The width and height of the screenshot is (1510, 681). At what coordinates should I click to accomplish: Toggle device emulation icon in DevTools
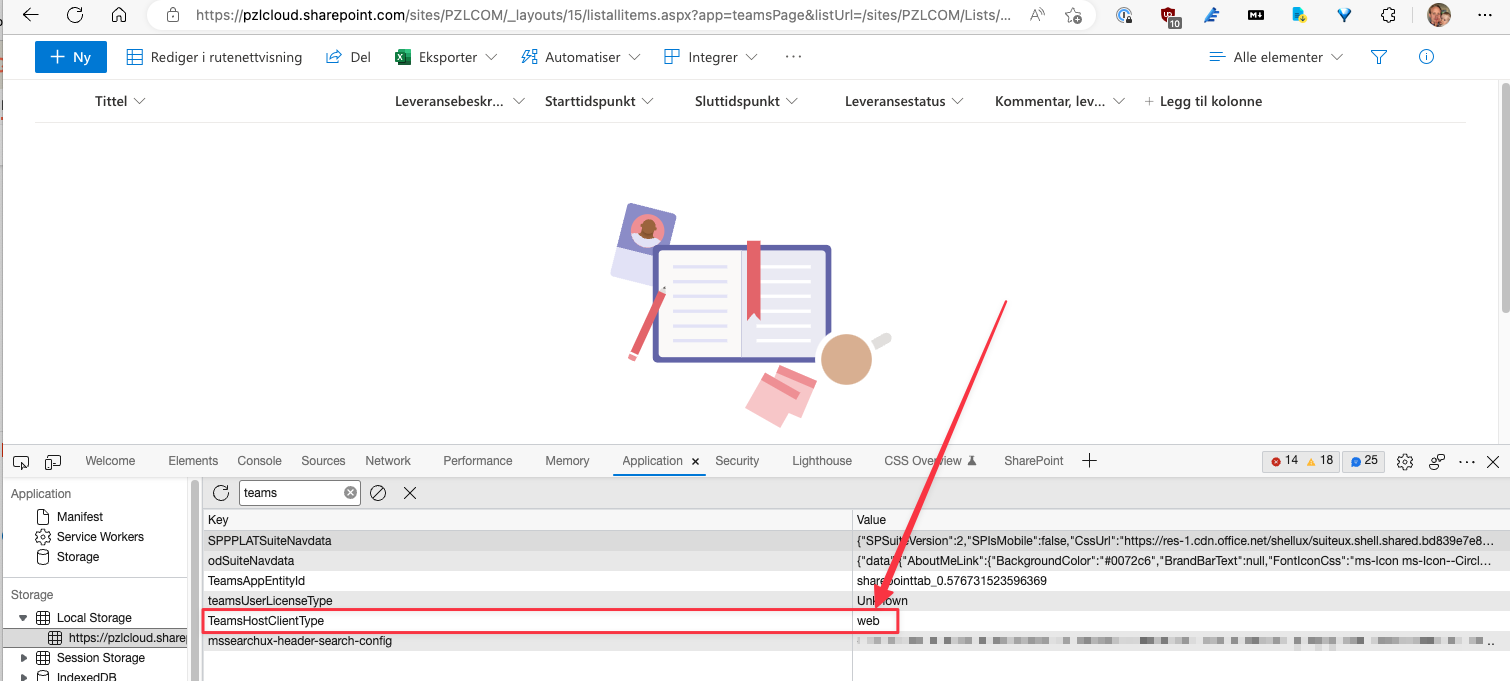(x=53, y=461)
